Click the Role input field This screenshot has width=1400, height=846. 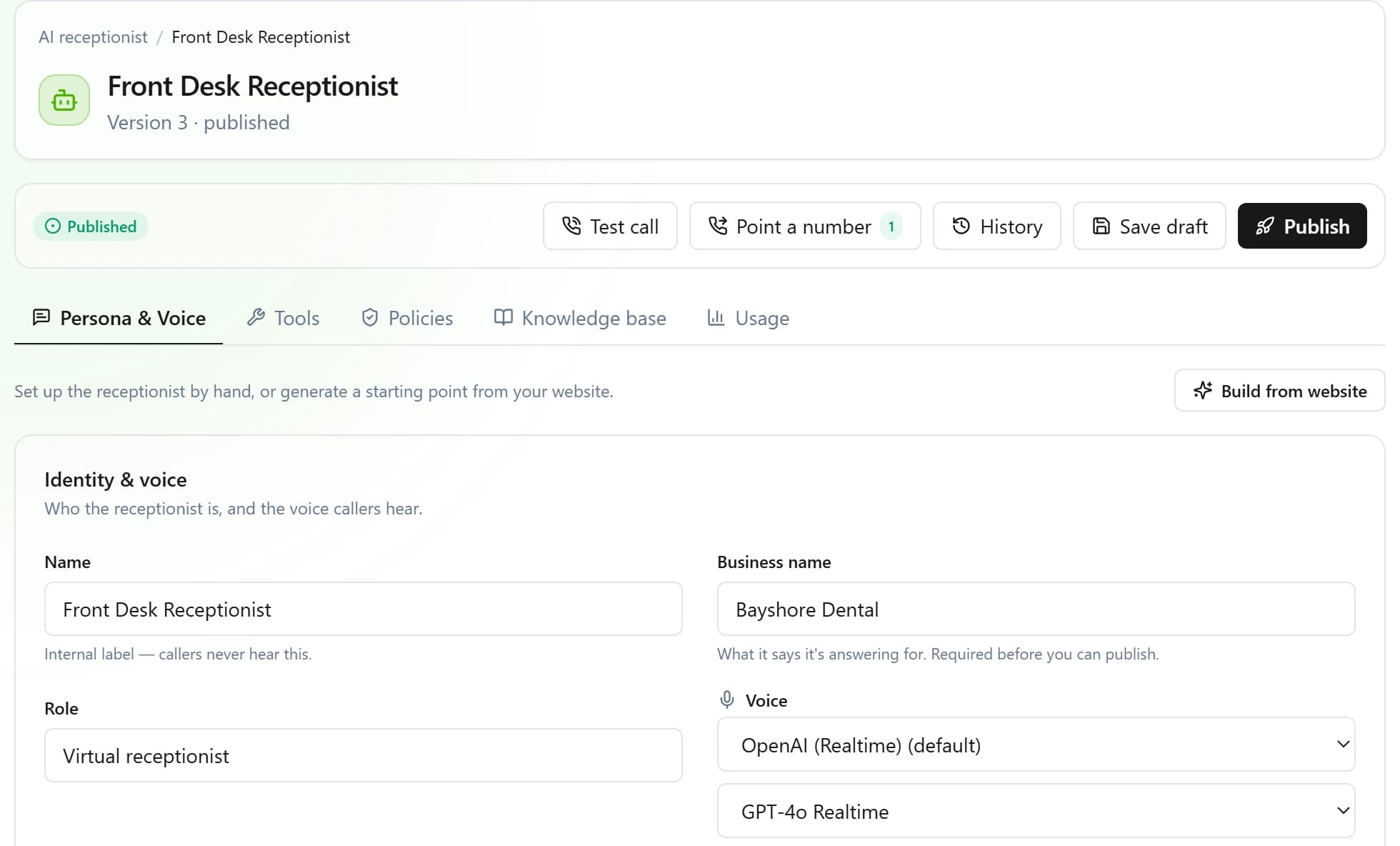363,755
